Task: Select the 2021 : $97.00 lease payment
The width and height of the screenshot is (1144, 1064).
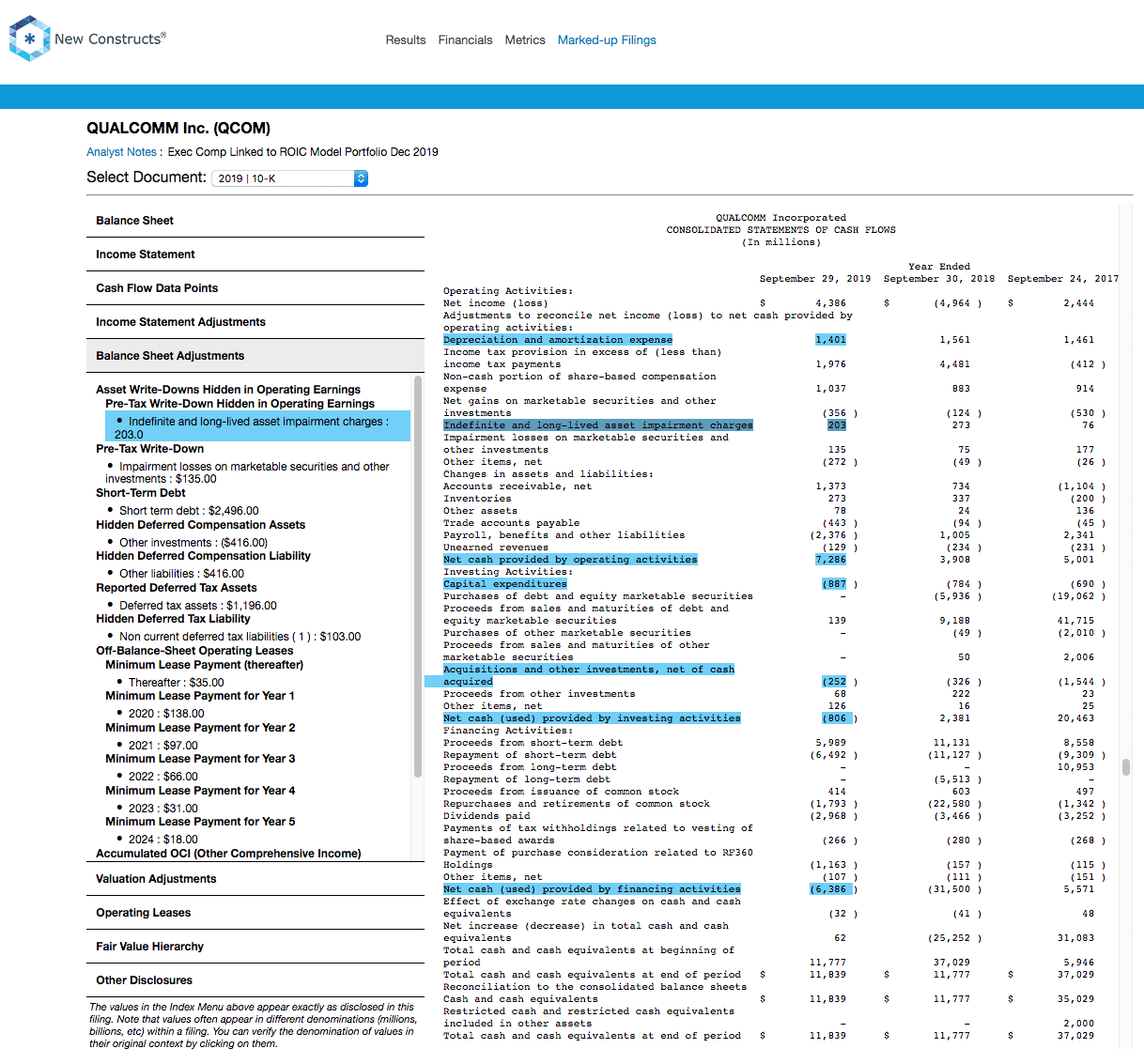Action: click(162, 746)
